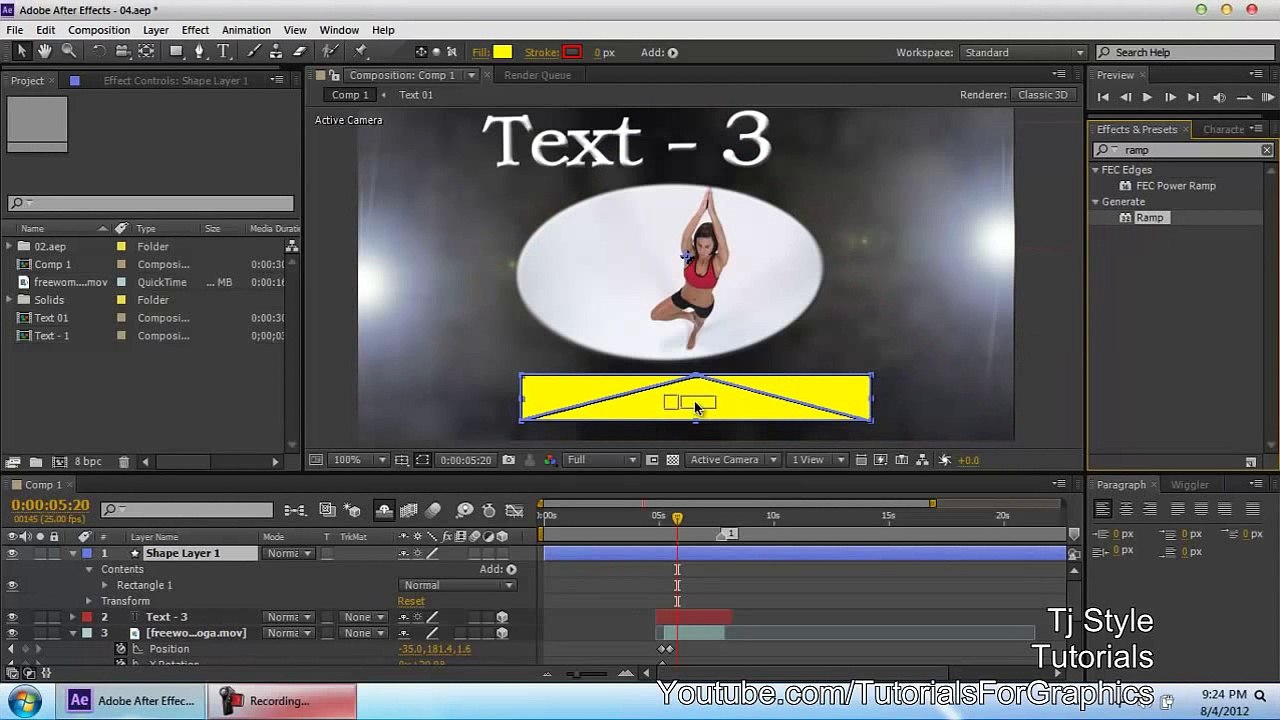Image resolution: width=1280 pixels, height=720 pixels.
Task: Take a snapshot with the camera icon
Action: click(509, 460)
